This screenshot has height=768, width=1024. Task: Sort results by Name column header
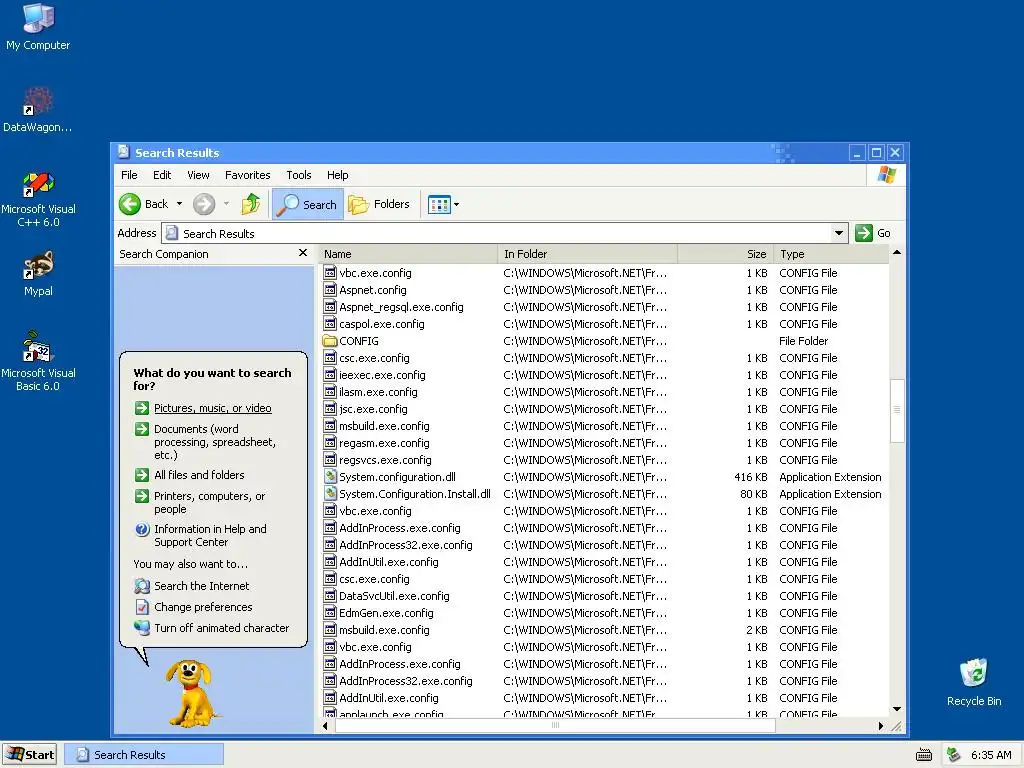tap(408, 254)
